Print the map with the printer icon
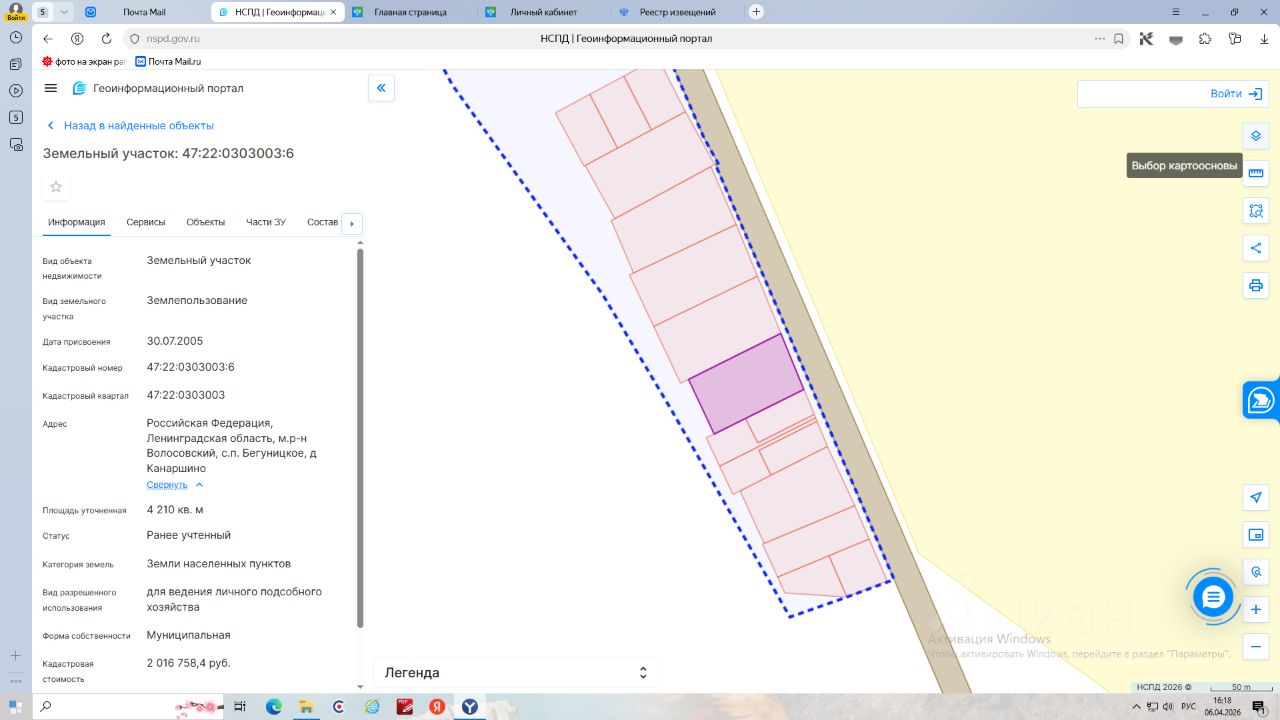 click(1256, 286)
